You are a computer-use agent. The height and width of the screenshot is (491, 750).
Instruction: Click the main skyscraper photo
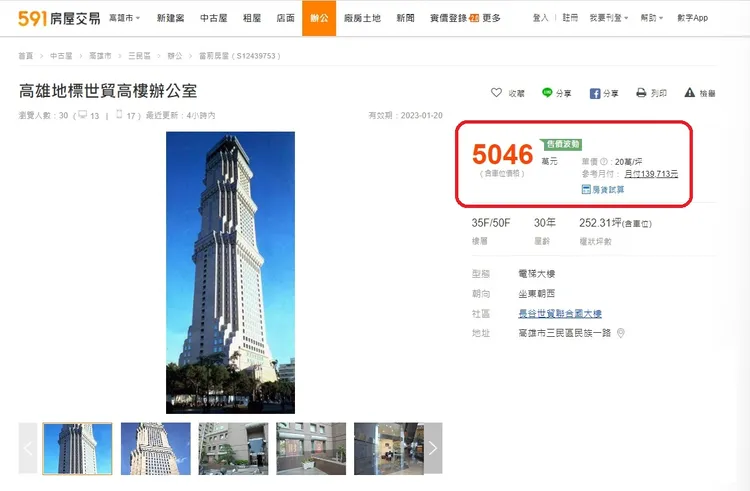click(231, 273)
